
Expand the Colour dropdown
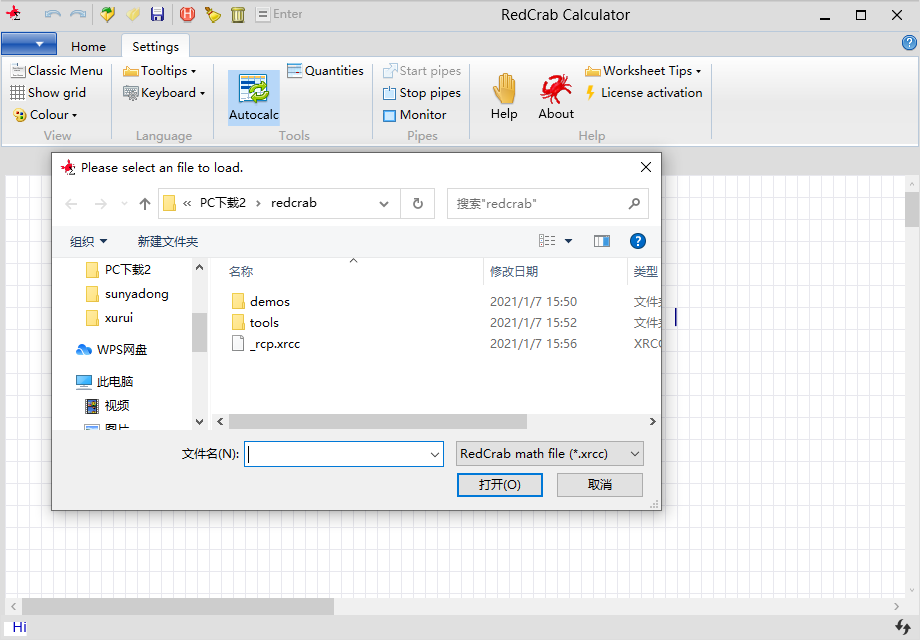[x=46, y=115]
